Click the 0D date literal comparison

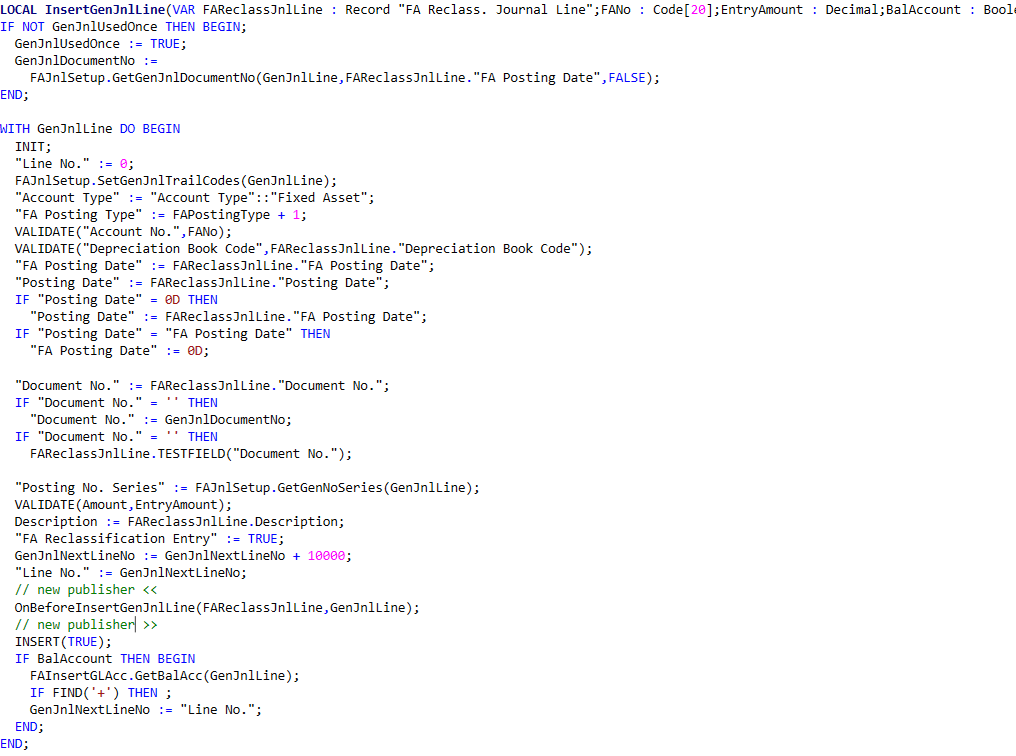[172, 299]
